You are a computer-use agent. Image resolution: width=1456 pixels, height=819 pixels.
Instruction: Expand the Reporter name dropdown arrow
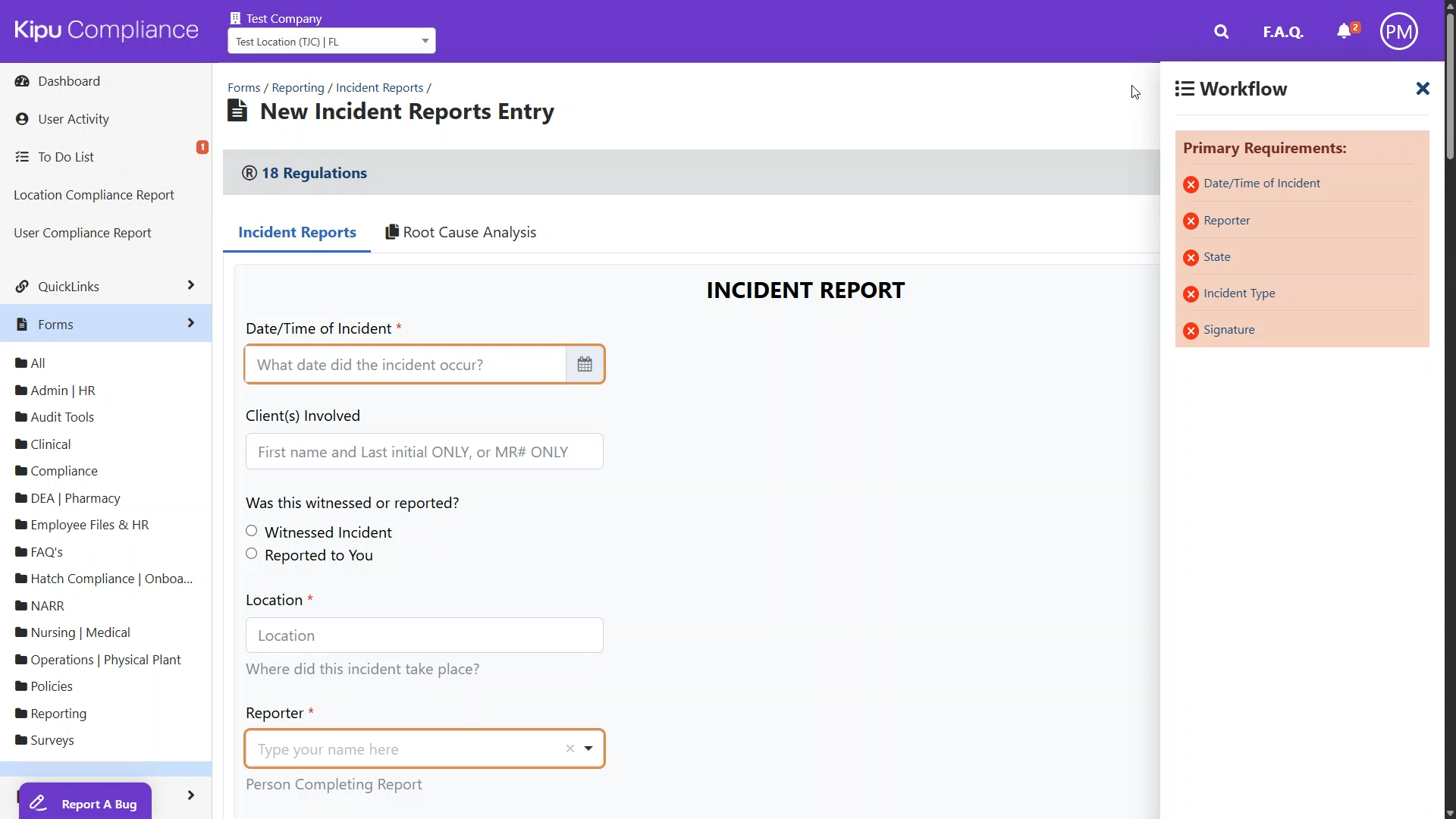pyautogui.click(x=588, y=749)
